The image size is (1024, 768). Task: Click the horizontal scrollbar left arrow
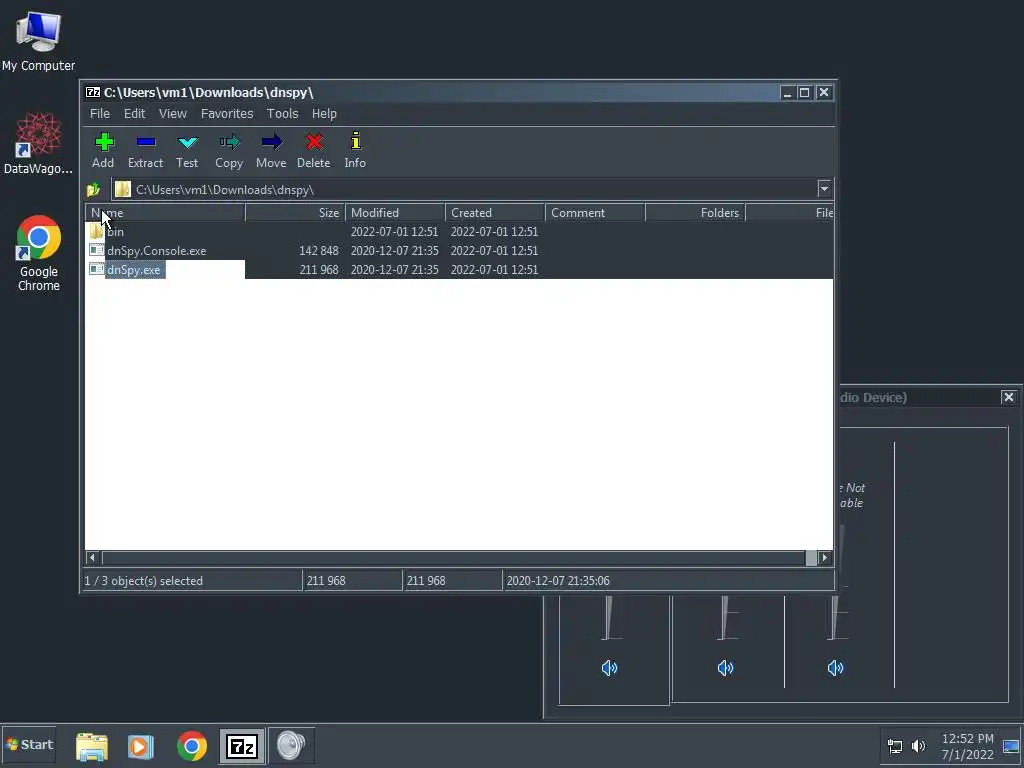pyautogui.click(x=92, y=558)
